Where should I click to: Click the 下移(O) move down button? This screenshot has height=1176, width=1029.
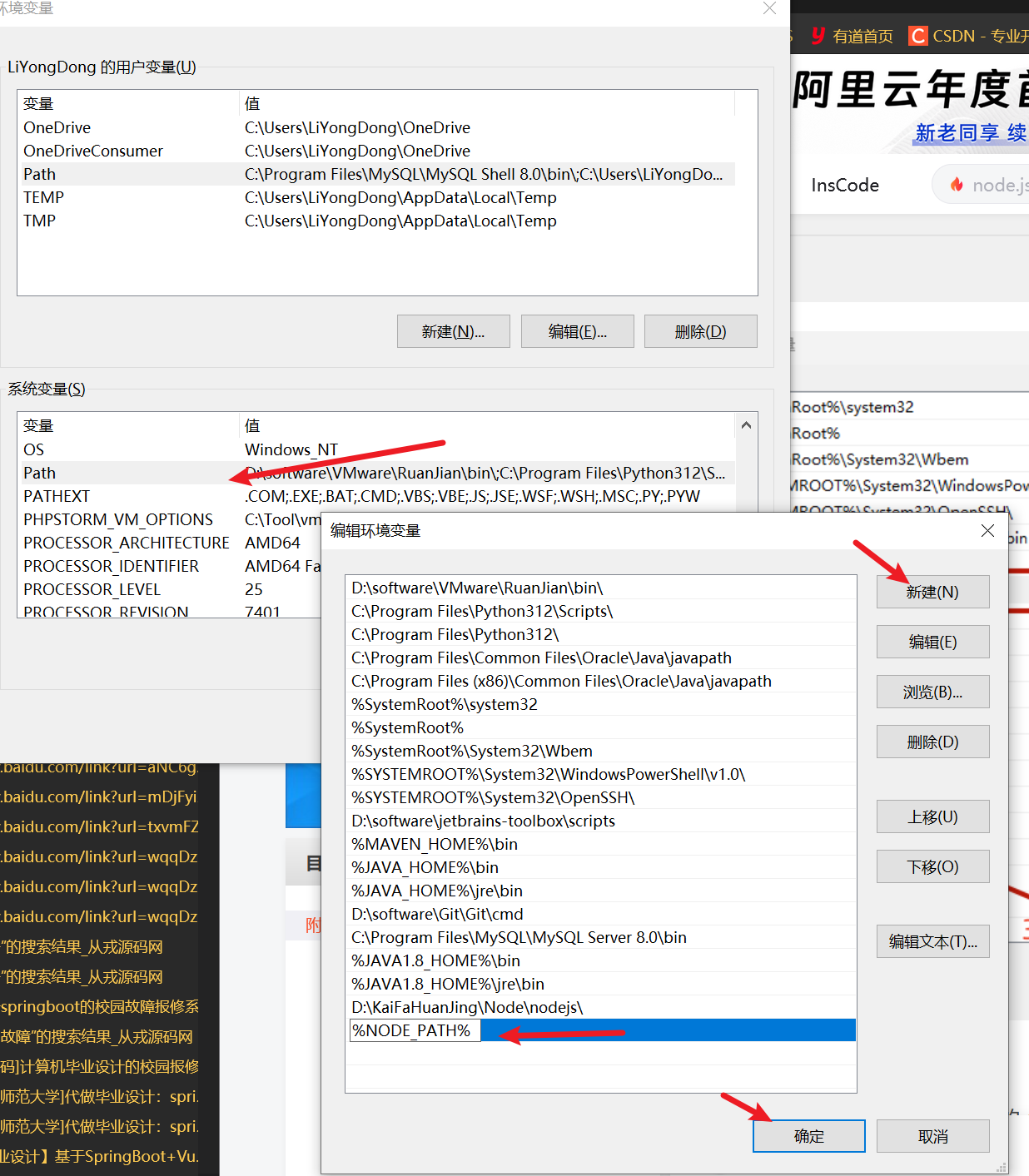tap(932, 866)
